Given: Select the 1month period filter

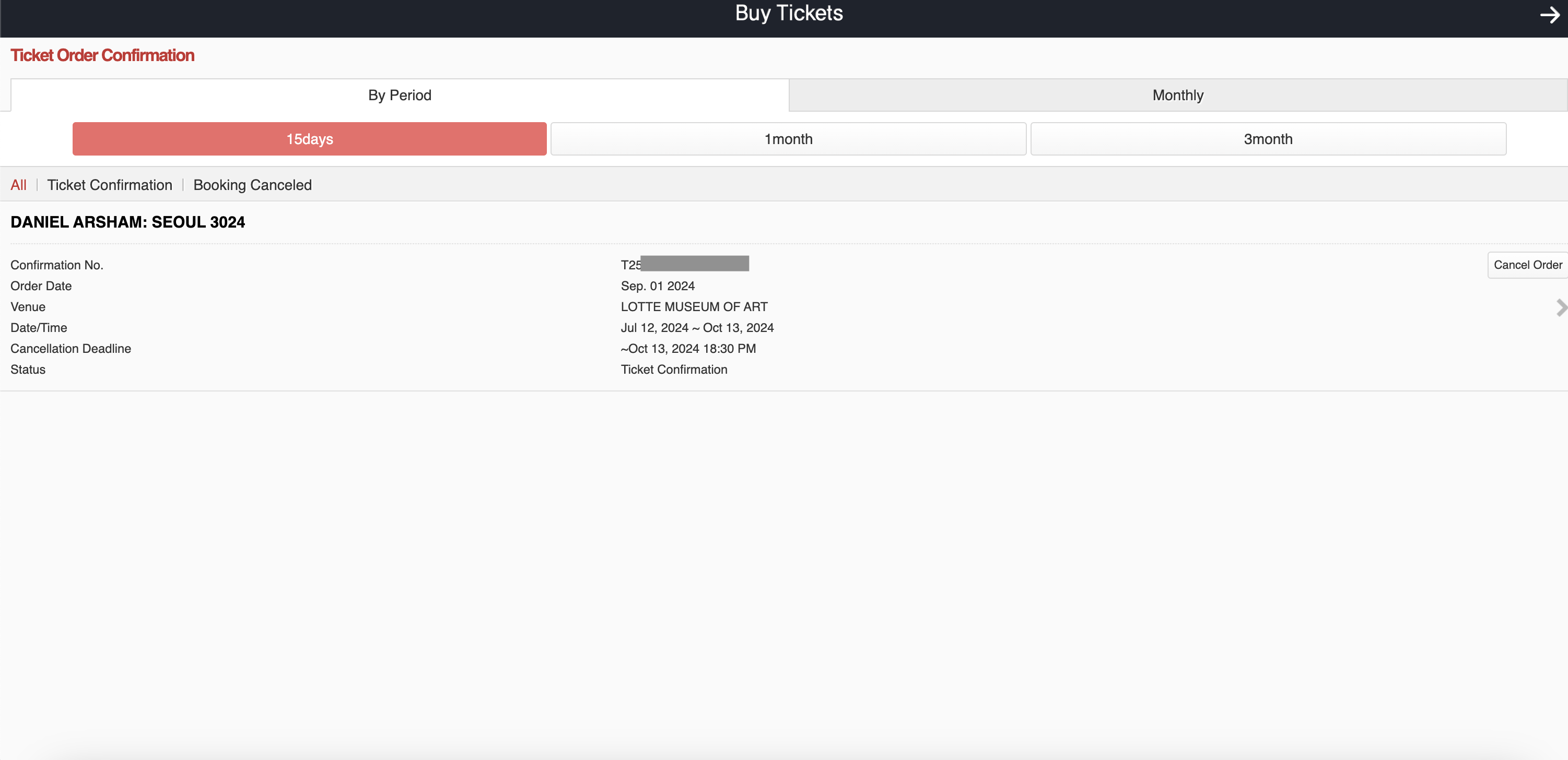Looking at the screenshot, I should [788, 139].
